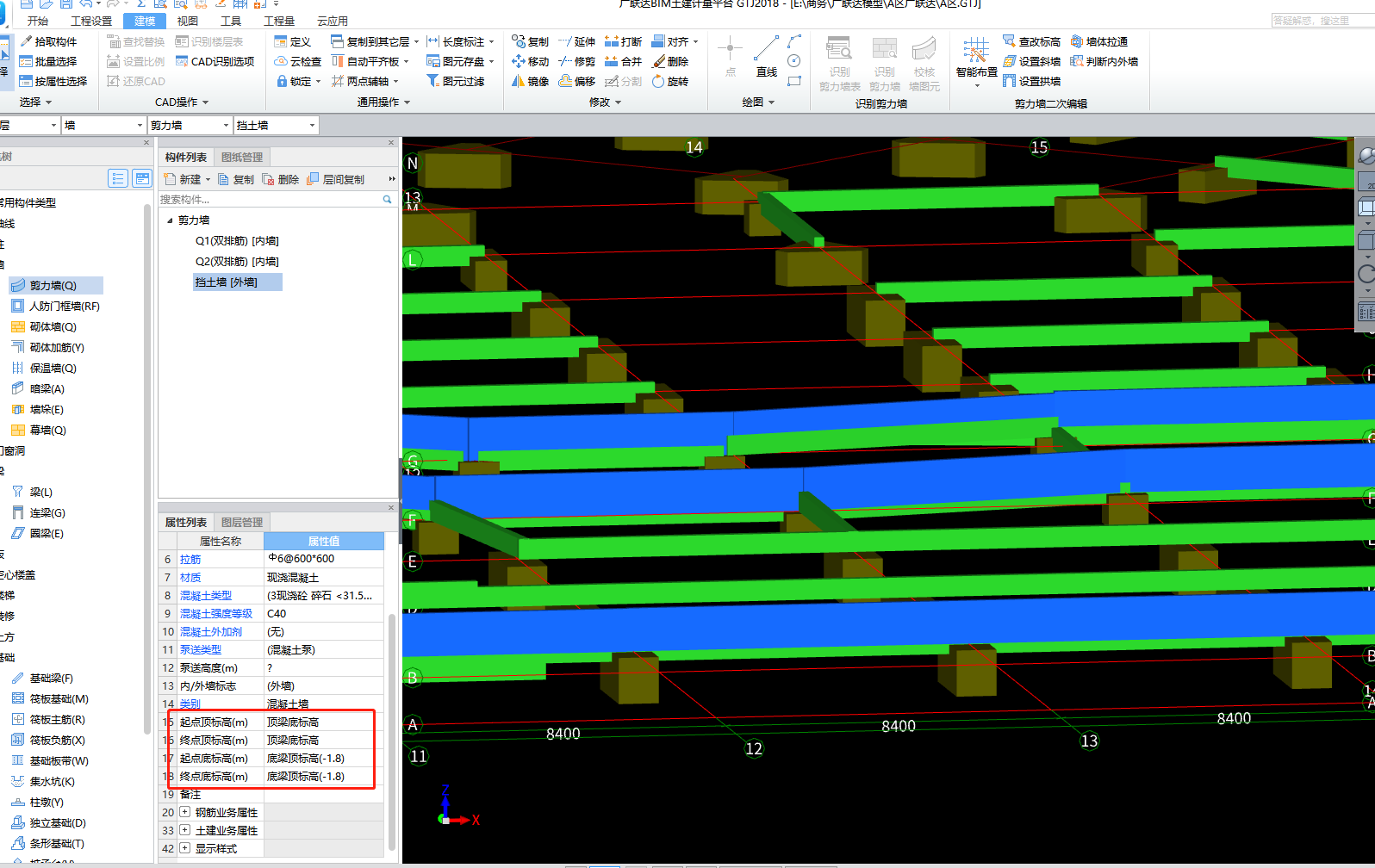Click the 搜索构件 search field
Viewport: 1375px width, 868px height.
[x=270, y=199]
